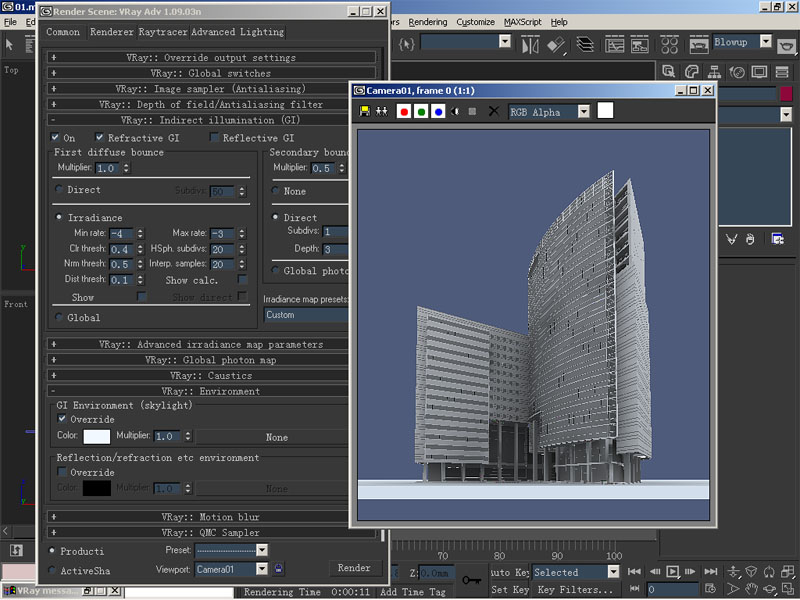Switch to the Raytracer tab
The width and height of the screenshot is (800, 600).
click(163, 32)
